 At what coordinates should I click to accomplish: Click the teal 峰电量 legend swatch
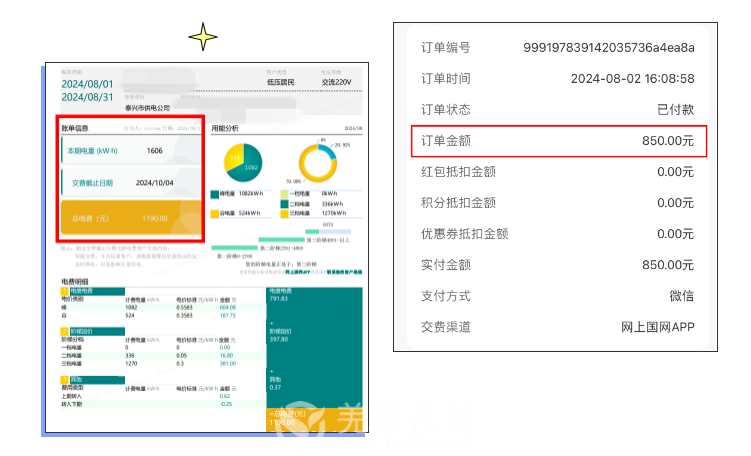point(215,194)
